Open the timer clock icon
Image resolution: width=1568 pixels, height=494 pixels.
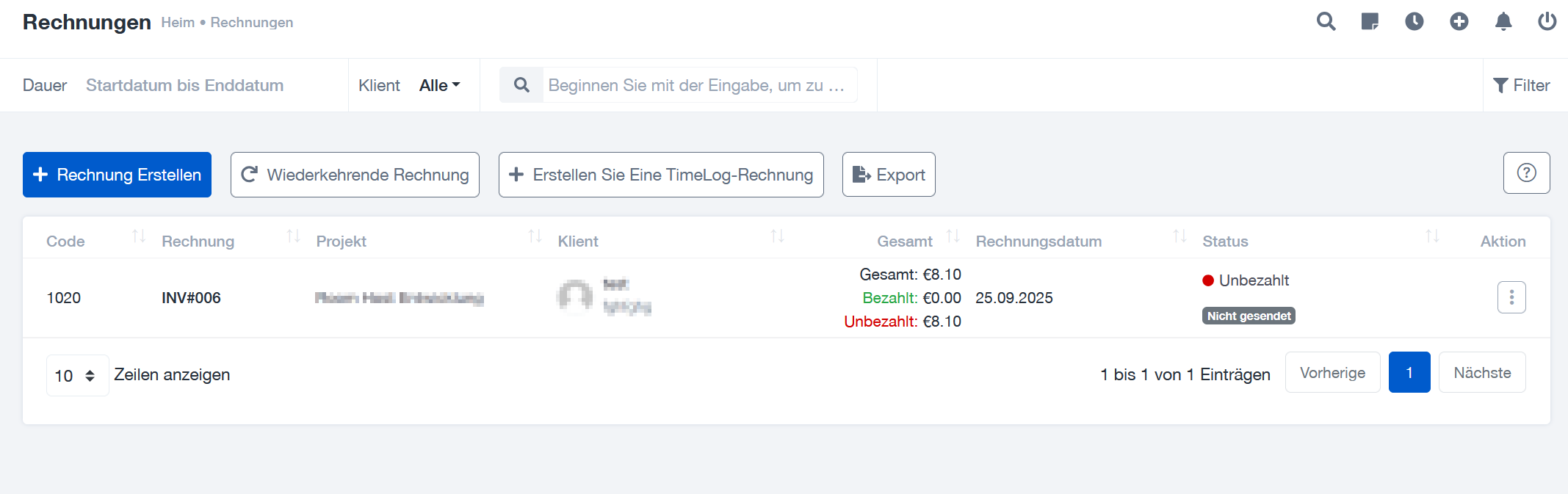[1414, 21]
